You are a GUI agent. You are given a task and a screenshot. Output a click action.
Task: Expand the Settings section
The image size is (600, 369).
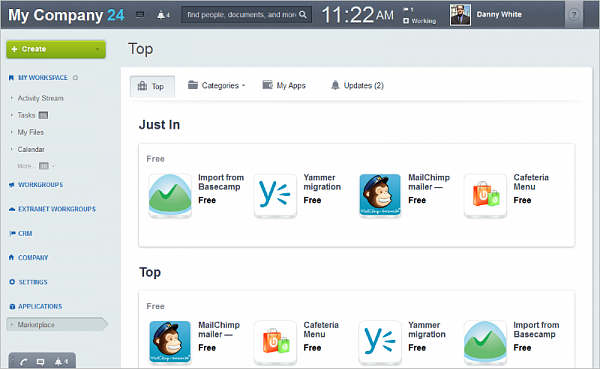tap(33, 282)
